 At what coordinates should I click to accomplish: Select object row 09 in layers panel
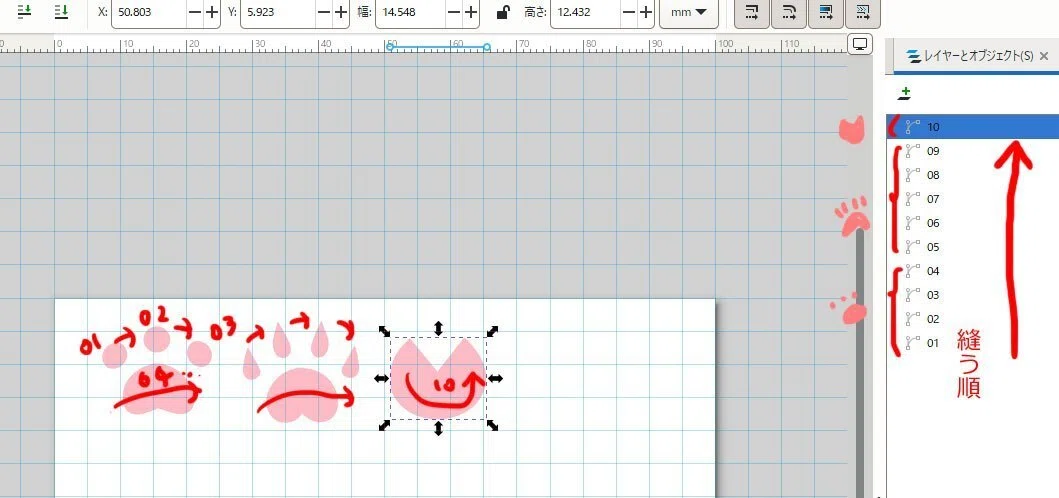pos(973,151)
